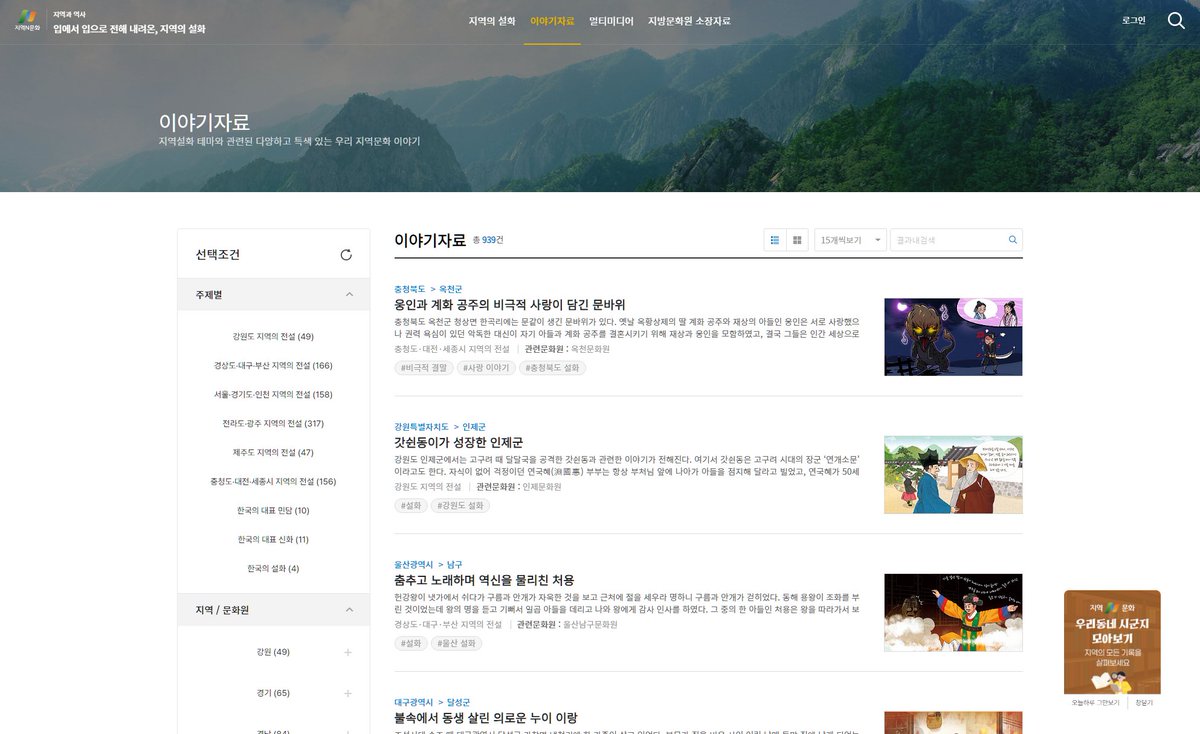Click the #강원도 설화 tag

460,506
